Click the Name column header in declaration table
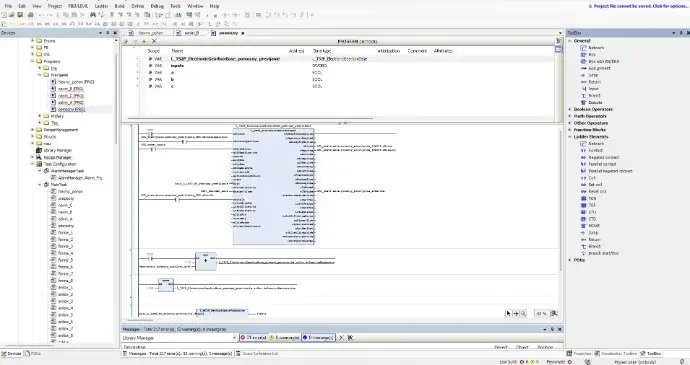 click(x=177, y=51)
